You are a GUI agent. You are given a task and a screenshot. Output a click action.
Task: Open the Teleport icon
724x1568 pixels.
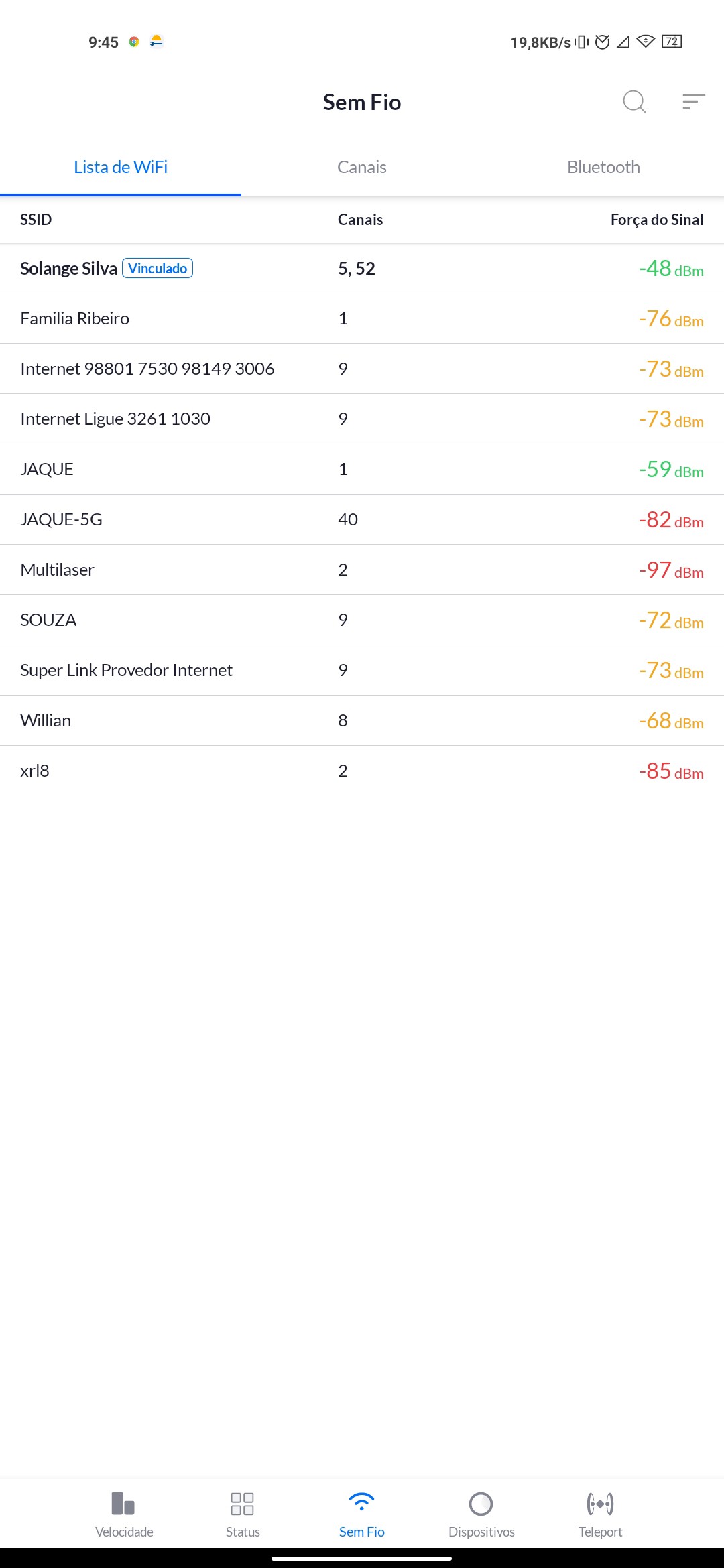click(600, 1504)
